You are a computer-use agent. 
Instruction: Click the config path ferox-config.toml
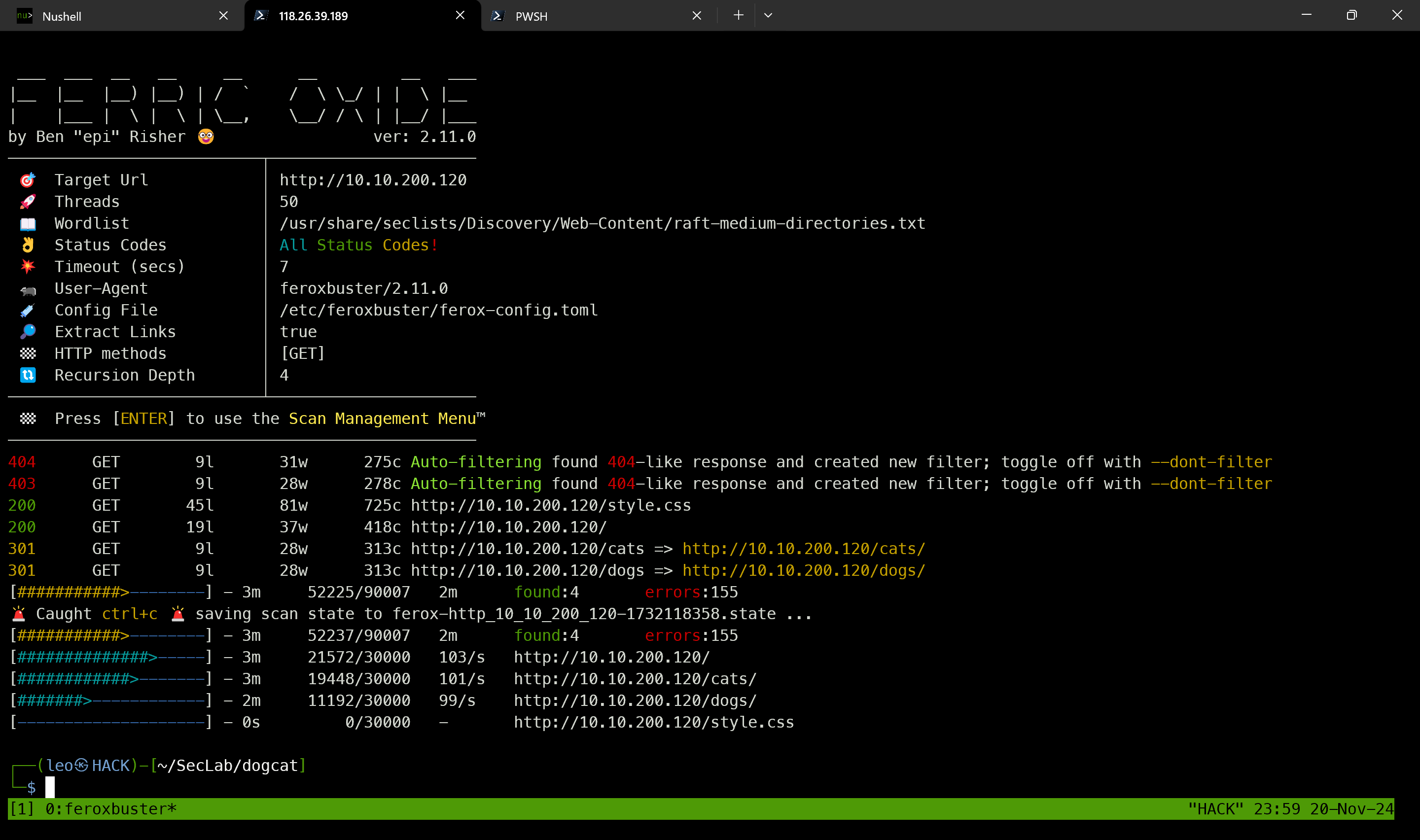pyautogui.click(x=439, y=310)
